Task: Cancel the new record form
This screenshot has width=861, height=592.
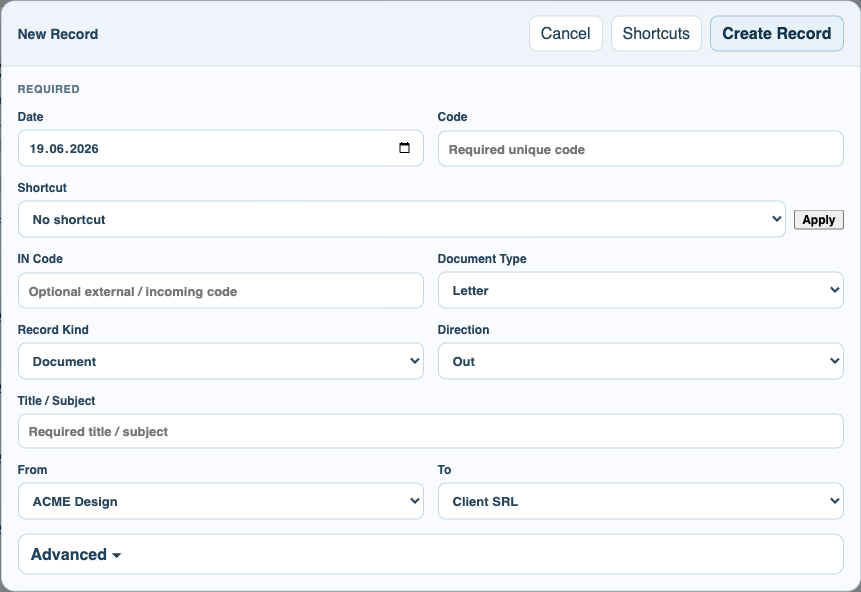Action: point(566,33)
